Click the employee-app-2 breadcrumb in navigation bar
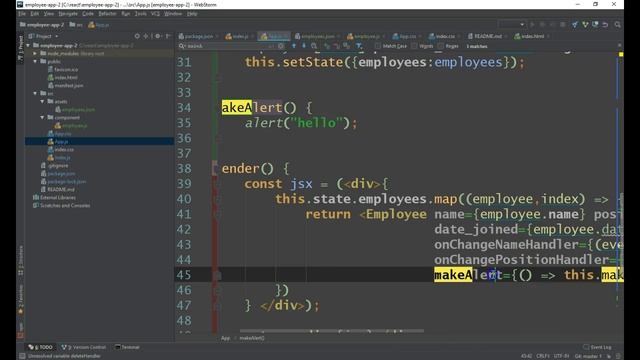This screenshot has width=640, height=360. [42, 25]
